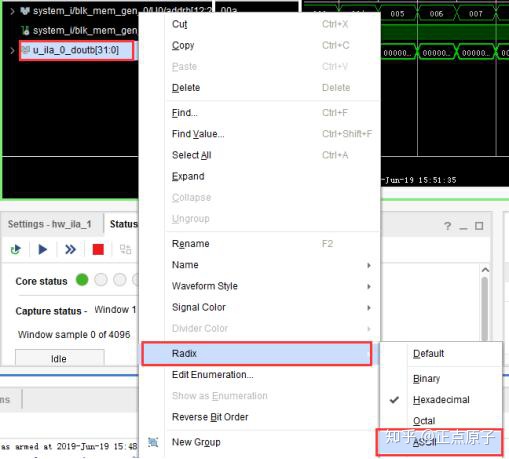509x459 pixels.
Task: Select the u_ila_0_doutb[31:0] signal row
Action: tap(77, 50)
